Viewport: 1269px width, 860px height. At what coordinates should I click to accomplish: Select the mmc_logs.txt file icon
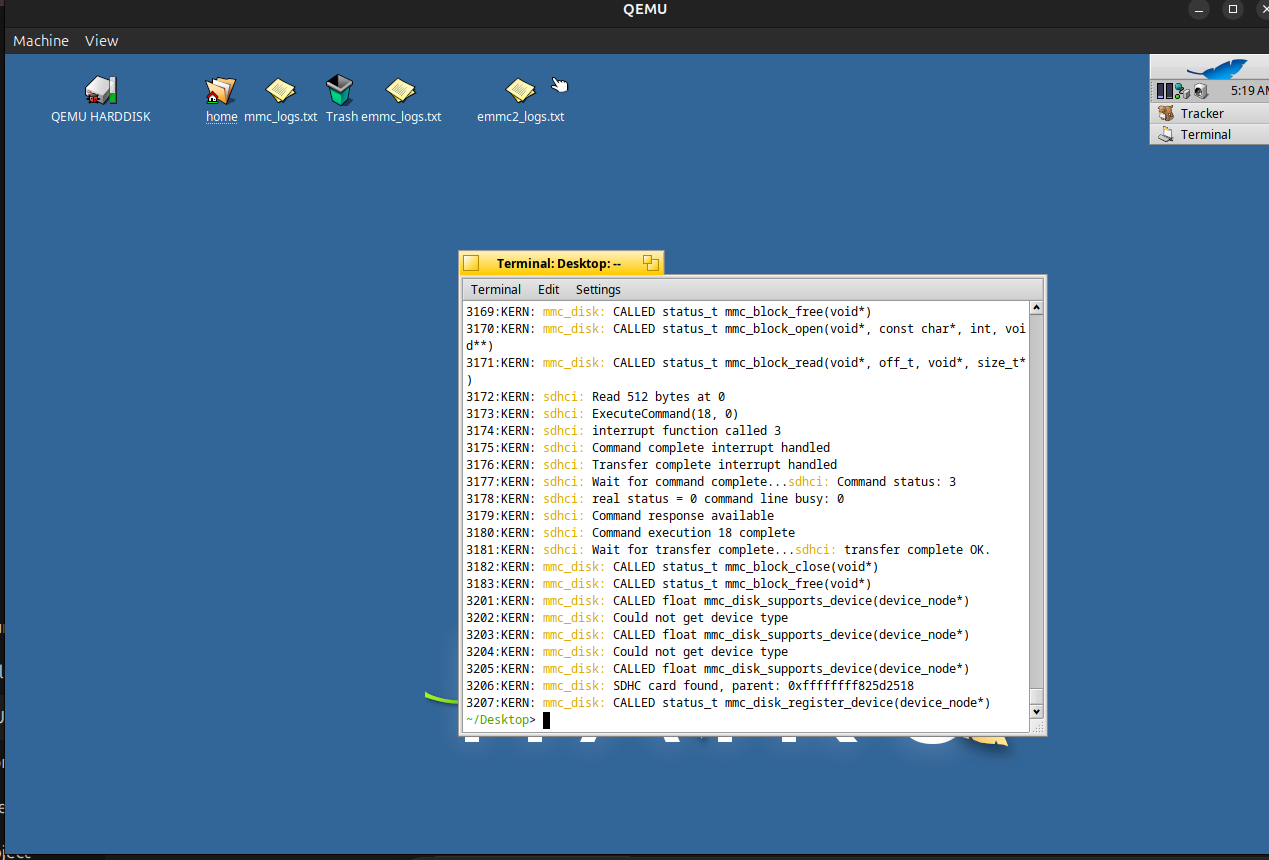pos(280,92)
